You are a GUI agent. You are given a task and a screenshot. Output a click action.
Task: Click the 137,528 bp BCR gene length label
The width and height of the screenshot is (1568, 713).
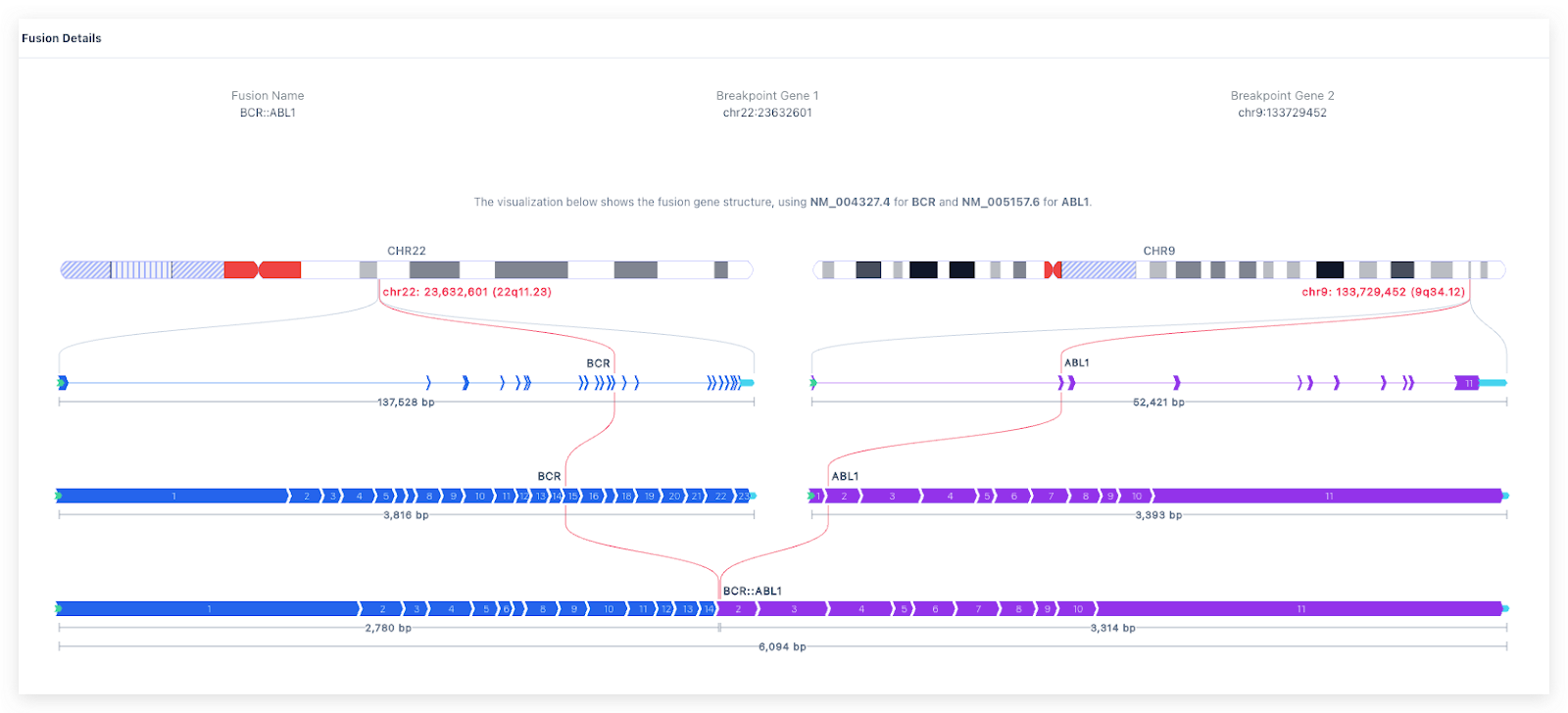406,403
